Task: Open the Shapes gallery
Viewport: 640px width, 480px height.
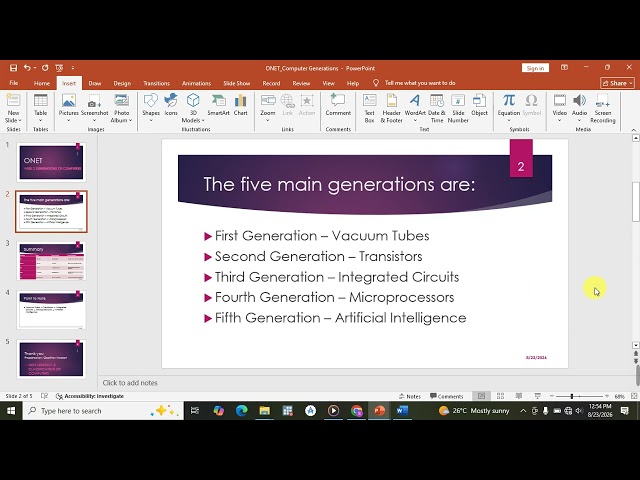Action: pyautogui.click(x=151, y=109)
